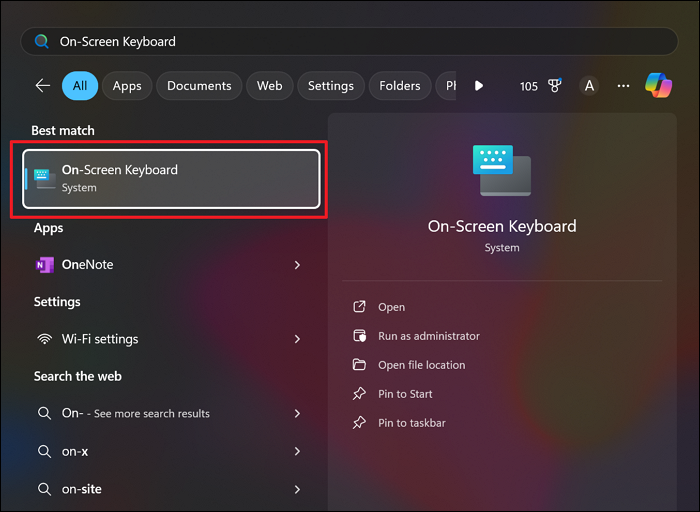The image size is (700, 512).
Task: Expand the on-x web suggestion chevron
Action: [297, 451]
